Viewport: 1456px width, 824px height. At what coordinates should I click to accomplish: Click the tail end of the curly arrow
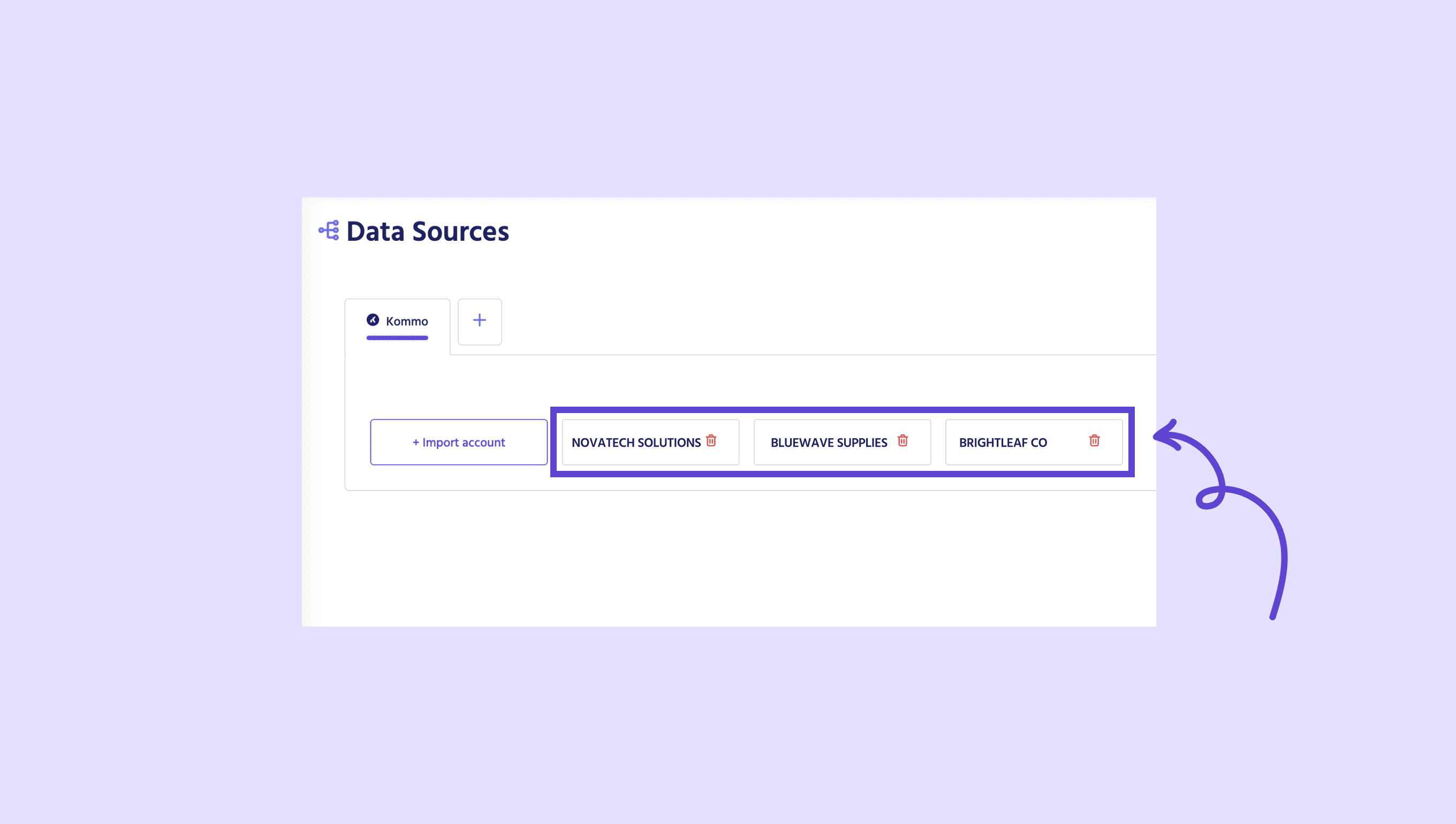[x=1272, y=616]
